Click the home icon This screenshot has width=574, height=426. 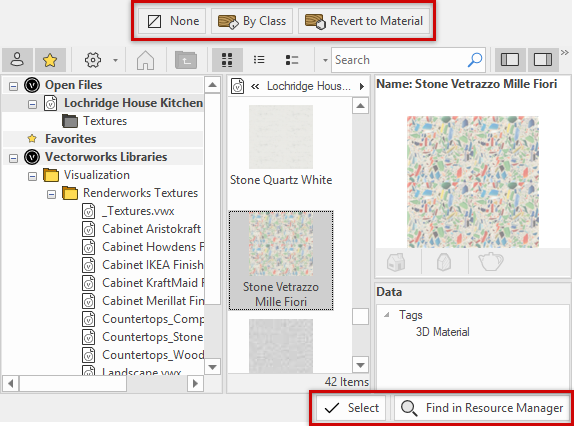pyautogui.click(x=145, y=60)
